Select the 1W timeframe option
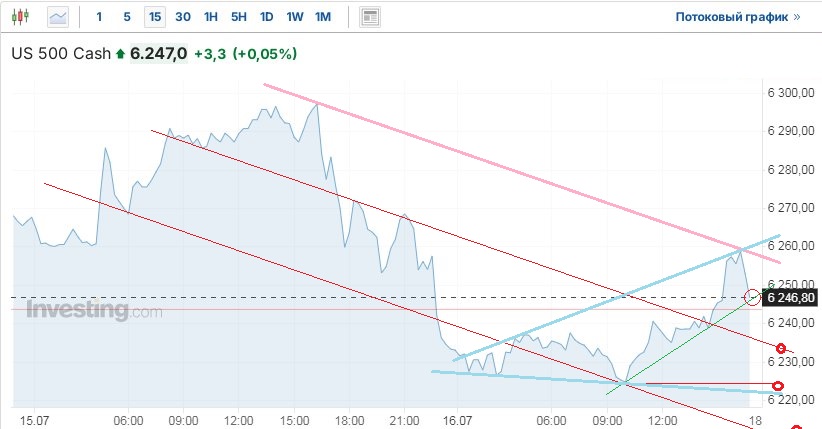 click(294, 17)
